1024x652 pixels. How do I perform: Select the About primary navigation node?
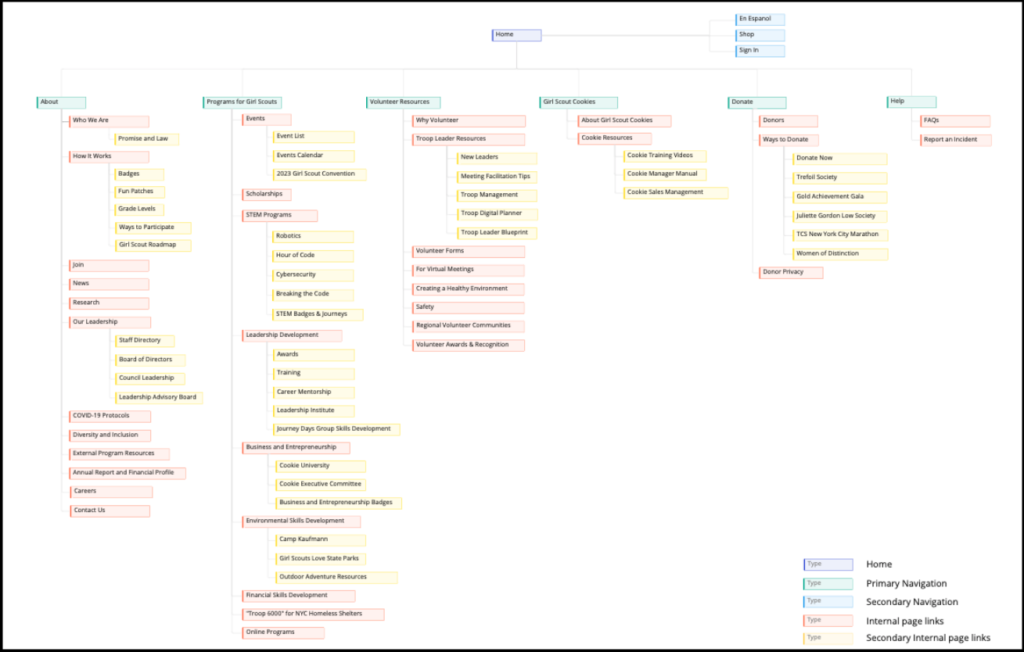tap(61, 103)
